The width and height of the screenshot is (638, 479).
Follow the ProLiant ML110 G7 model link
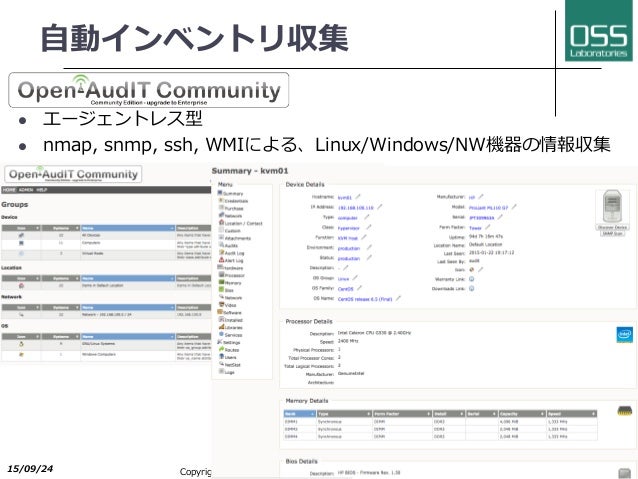(488, 208)
